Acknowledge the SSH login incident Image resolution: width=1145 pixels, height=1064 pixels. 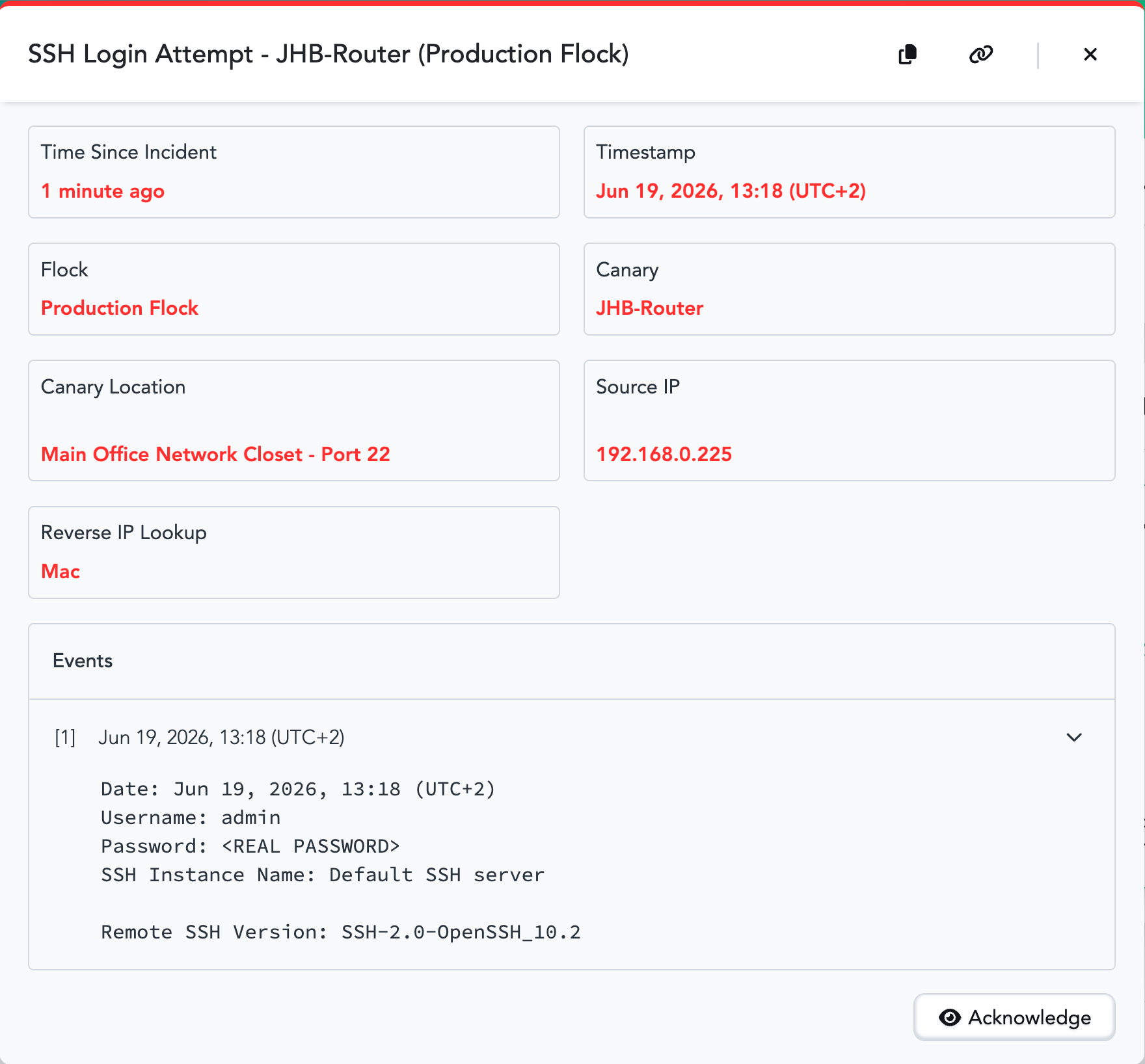[1014, 1017]
